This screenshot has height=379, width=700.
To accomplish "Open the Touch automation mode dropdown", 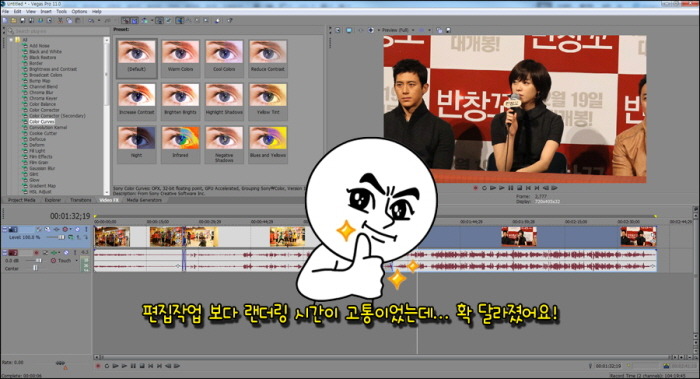I will point(65,261).
